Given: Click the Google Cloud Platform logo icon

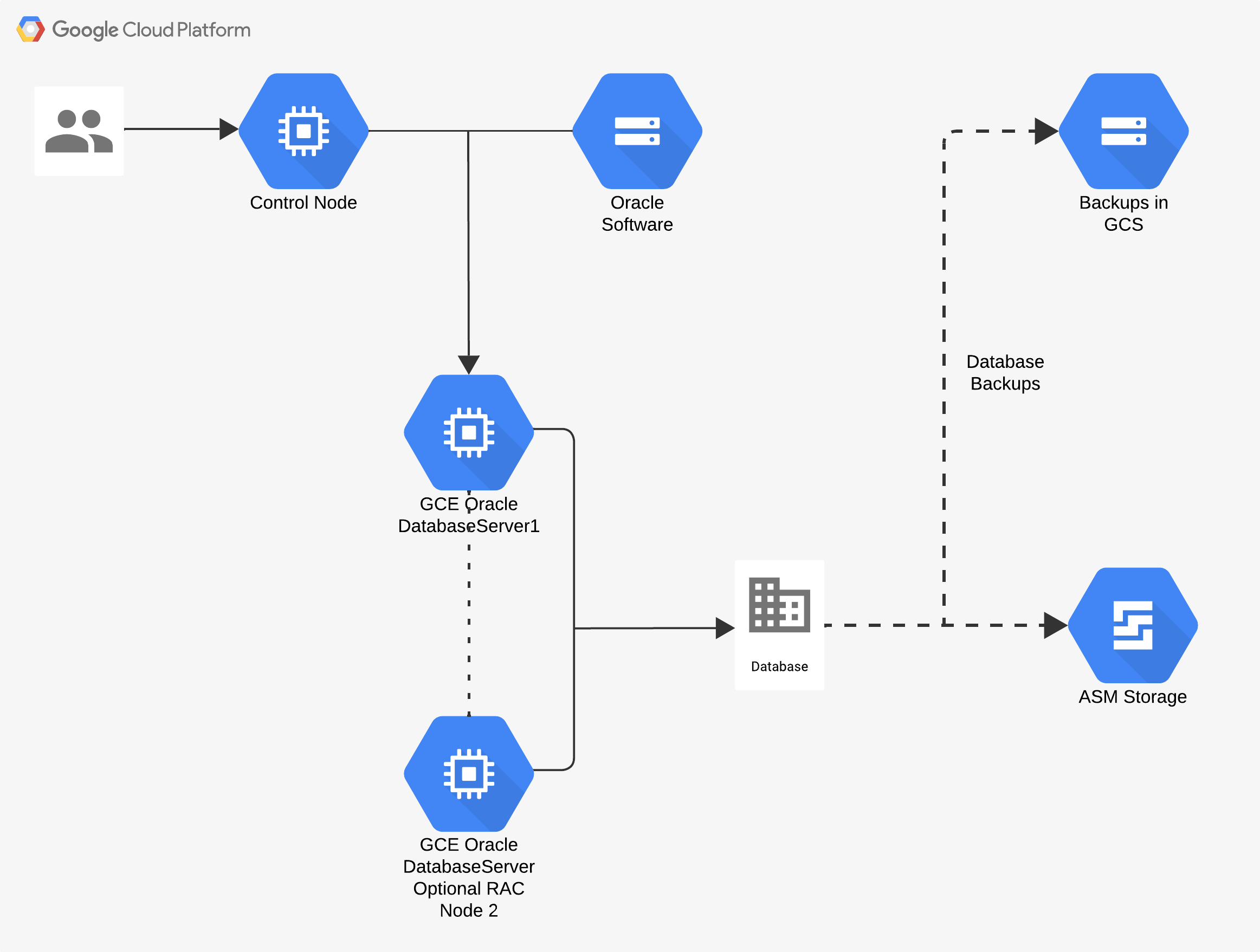Looking at the screenshot, I should click(31, 29).
